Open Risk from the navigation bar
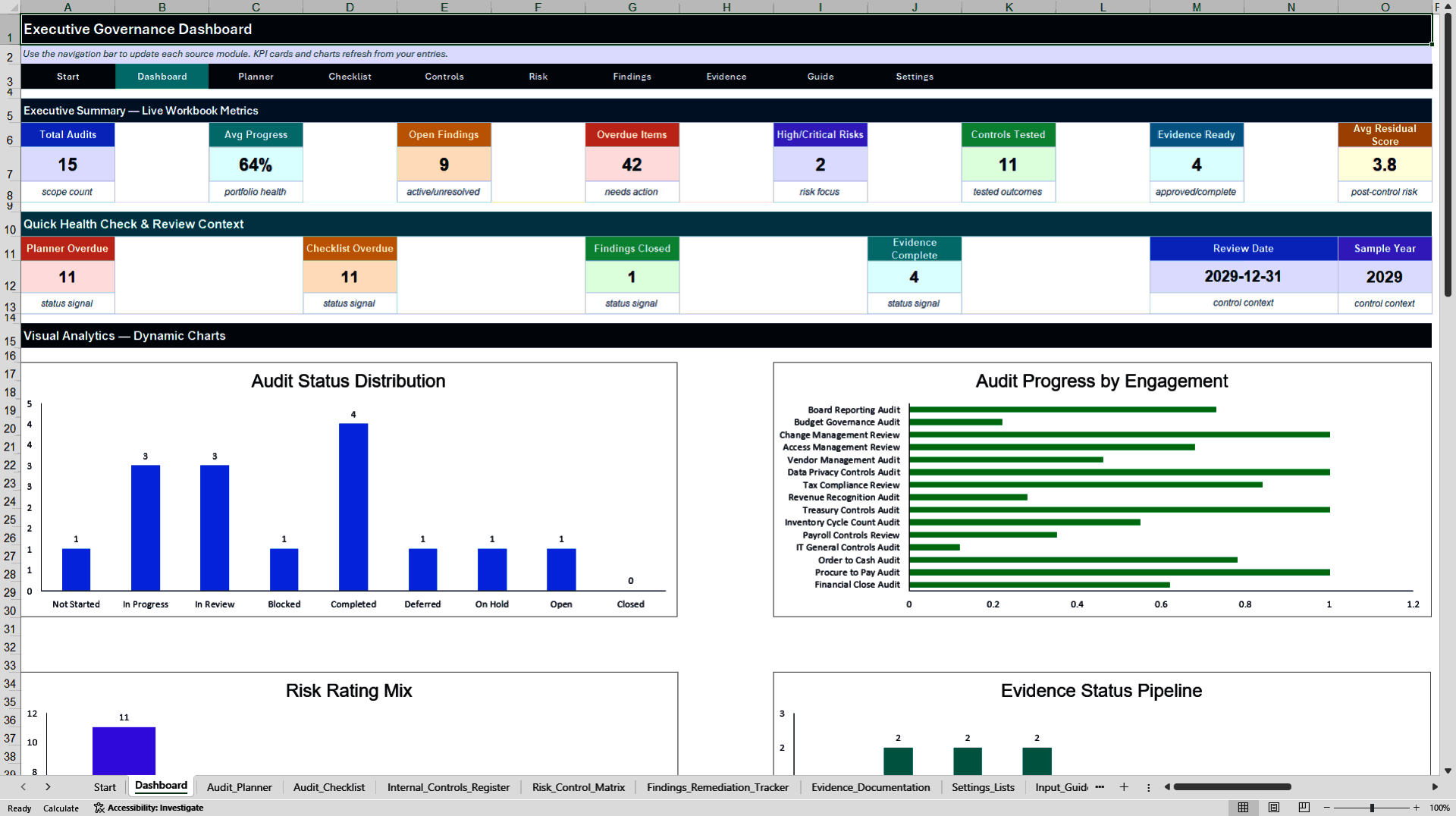The image size is (1456, 816). 538,77
